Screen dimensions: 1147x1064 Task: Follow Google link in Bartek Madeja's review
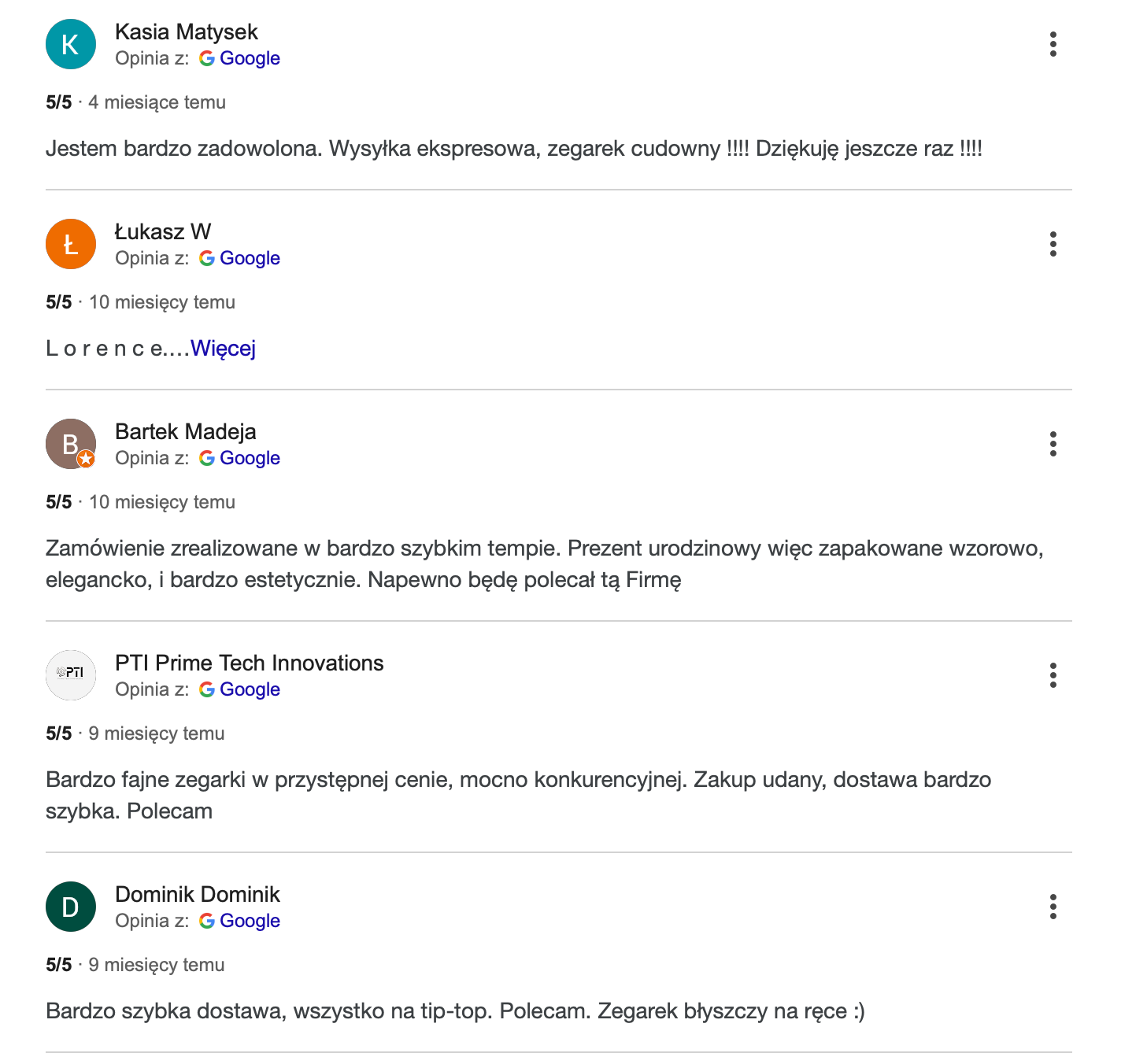[x=249, y=458]
